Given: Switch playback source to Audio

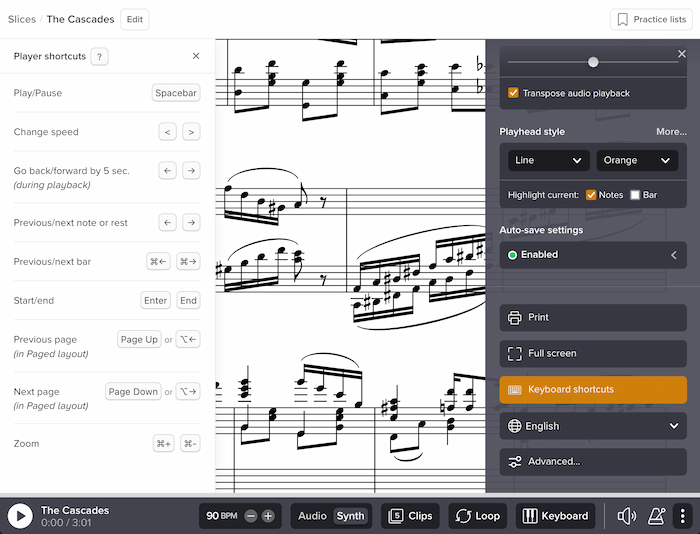Looking at the screenshot, I should click(x=312, y=516).
